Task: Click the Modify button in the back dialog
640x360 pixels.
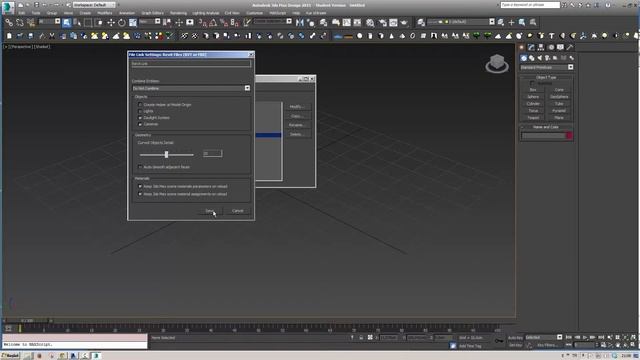Action: pyautogui.click(x=297, y=107)
